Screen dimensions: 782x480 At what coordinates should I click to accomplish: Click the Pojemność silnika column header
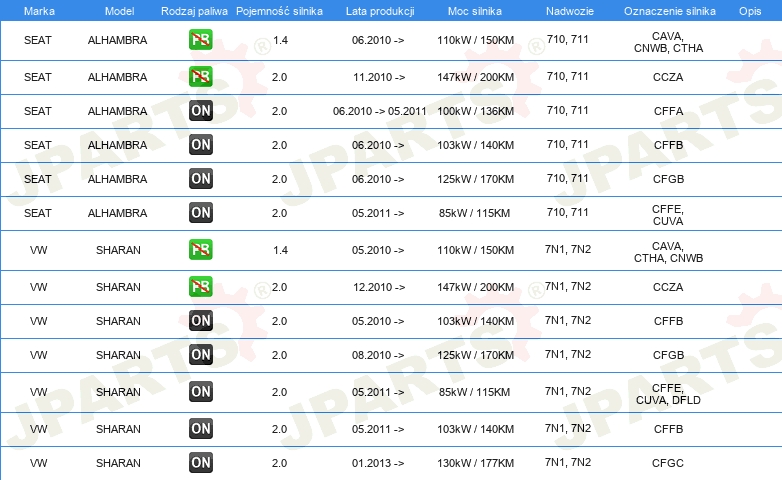279,11
